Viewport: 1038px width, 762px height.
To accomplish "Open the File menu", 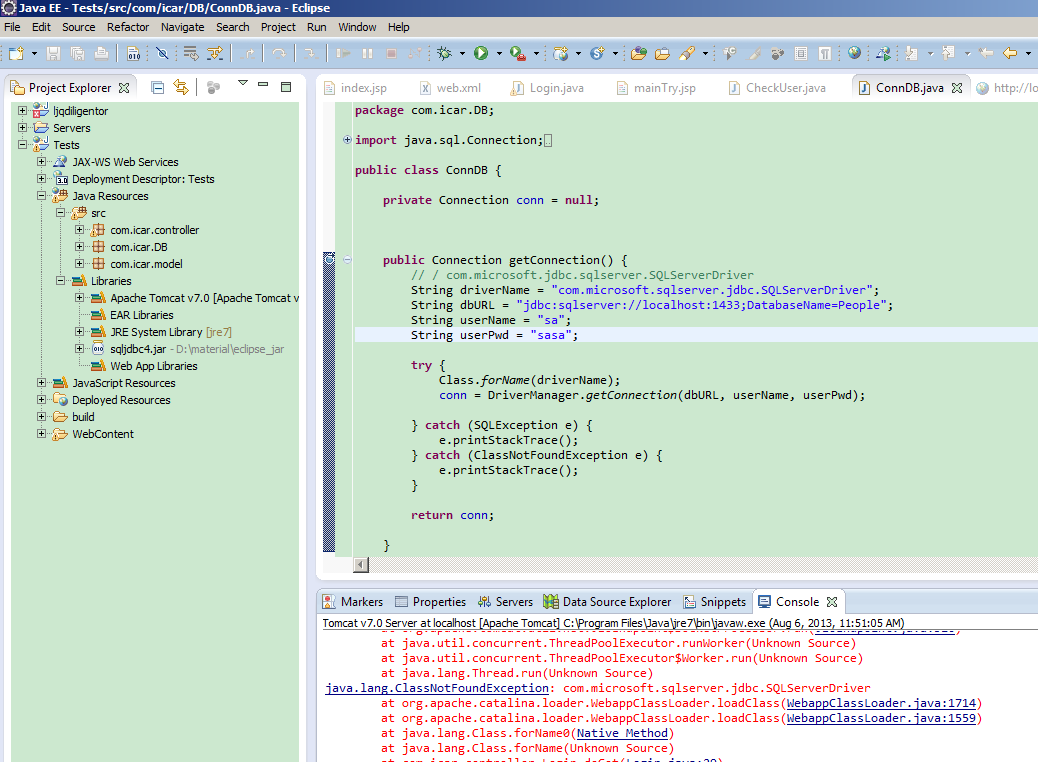I will (12, 27).
